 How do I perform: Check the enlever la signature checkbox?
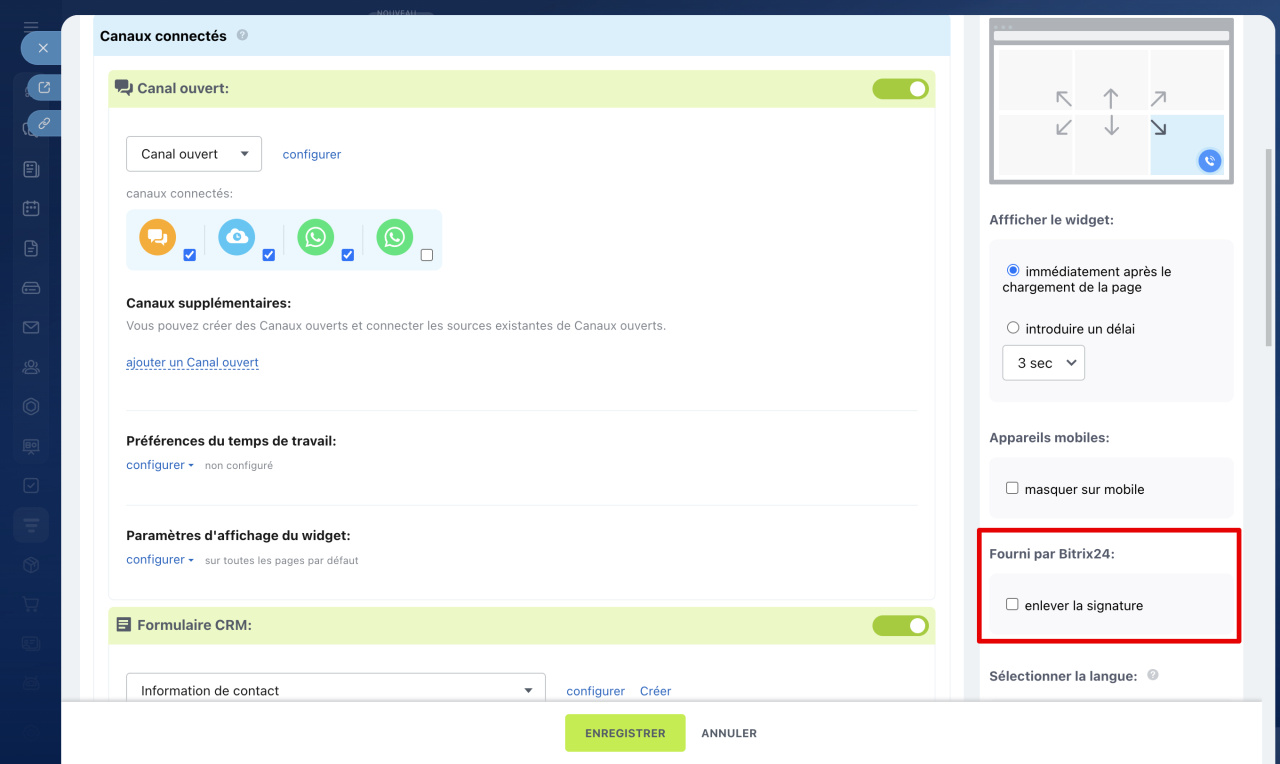[1012, 605]
